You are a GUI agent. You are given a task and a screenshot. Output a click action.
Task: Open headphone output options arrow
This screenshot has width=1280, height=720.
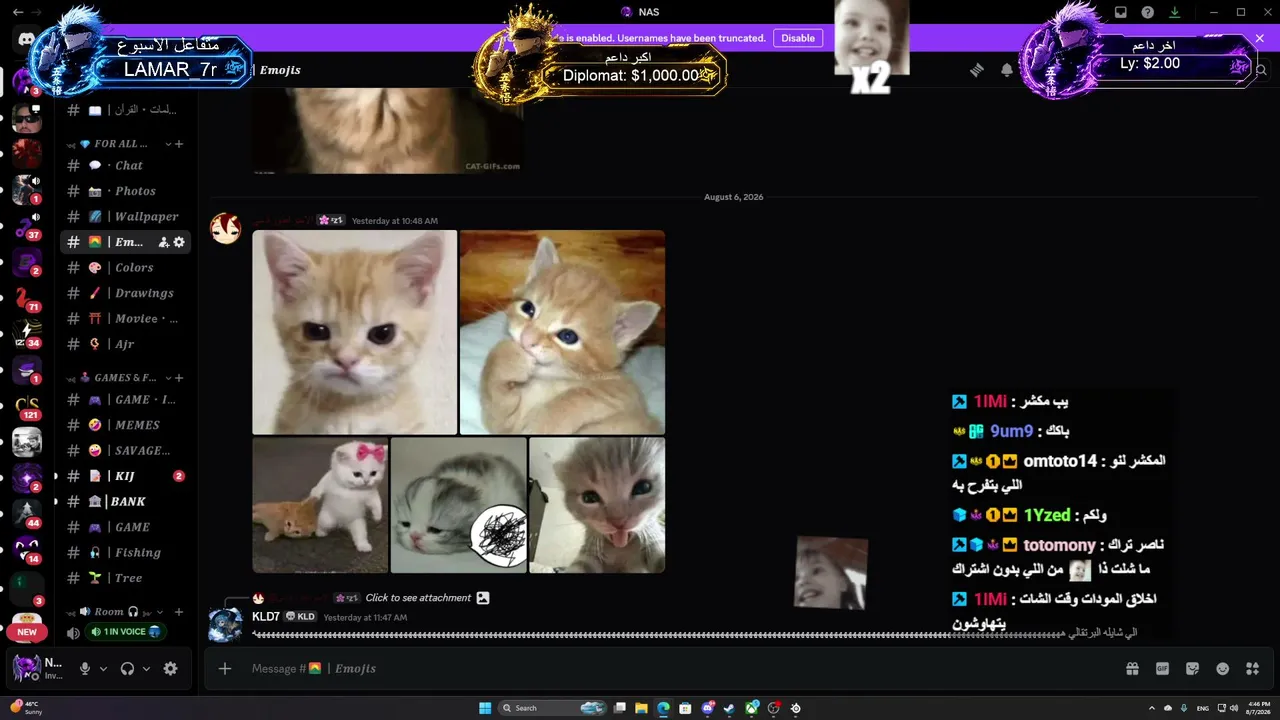click(146, 669)
